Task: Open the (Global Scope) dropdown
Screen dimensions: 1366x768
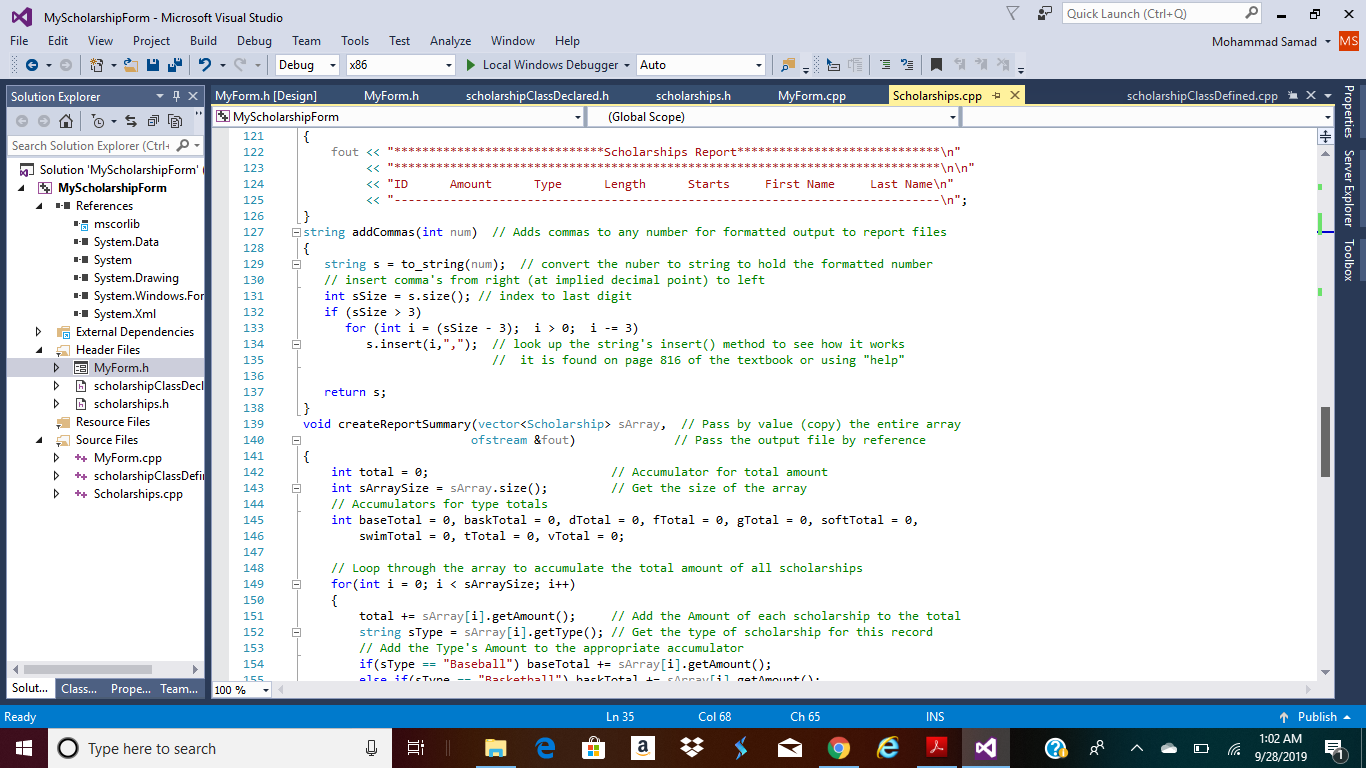Action: 953,117
